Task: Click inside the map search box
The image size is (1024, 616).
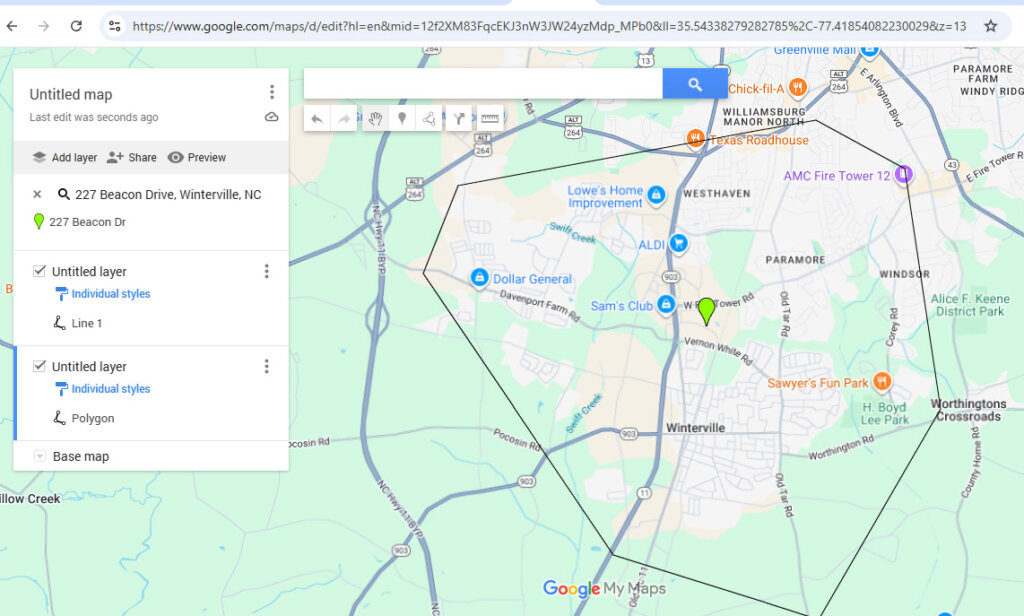Action: click(482, 85)
